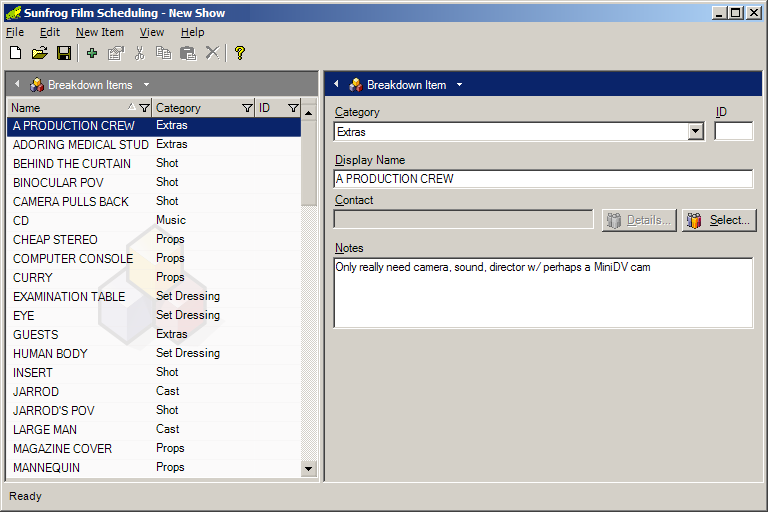
Task: Click the Display Name field
Action: pyautogui.click(x=543, y=179)
